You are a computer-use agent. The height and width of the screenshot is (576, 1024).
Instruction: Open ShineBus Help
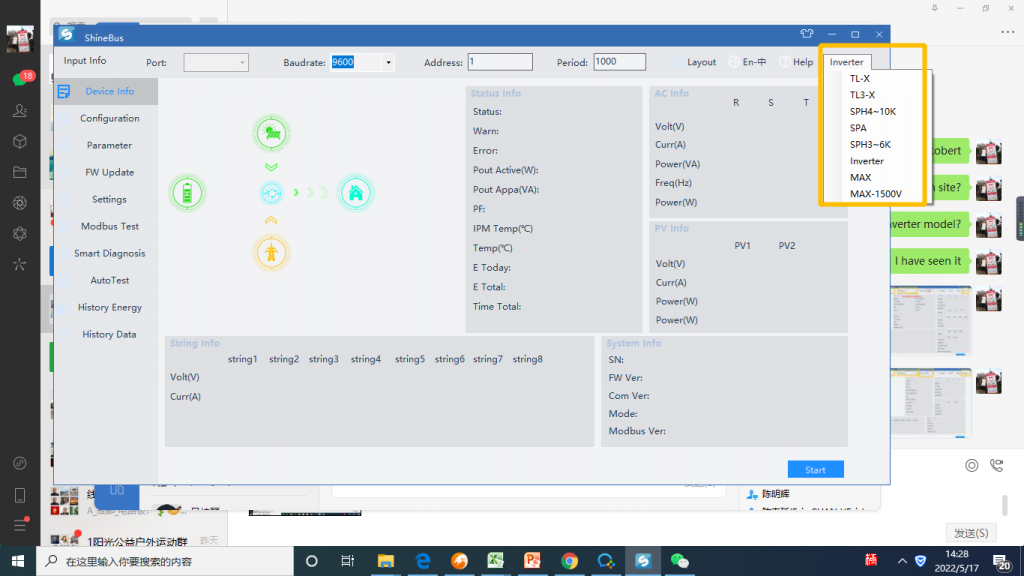(x=796, y=62)
